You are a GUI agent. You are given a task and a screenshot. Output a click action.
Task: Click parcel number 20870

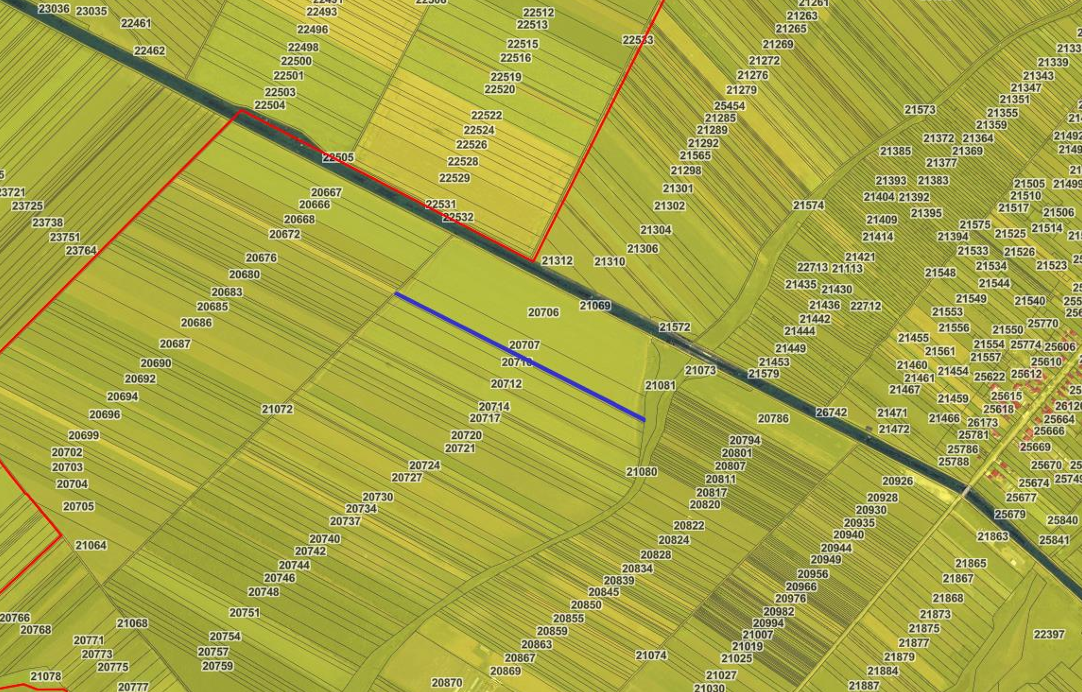pyautogui.click(x=446, y=682)
